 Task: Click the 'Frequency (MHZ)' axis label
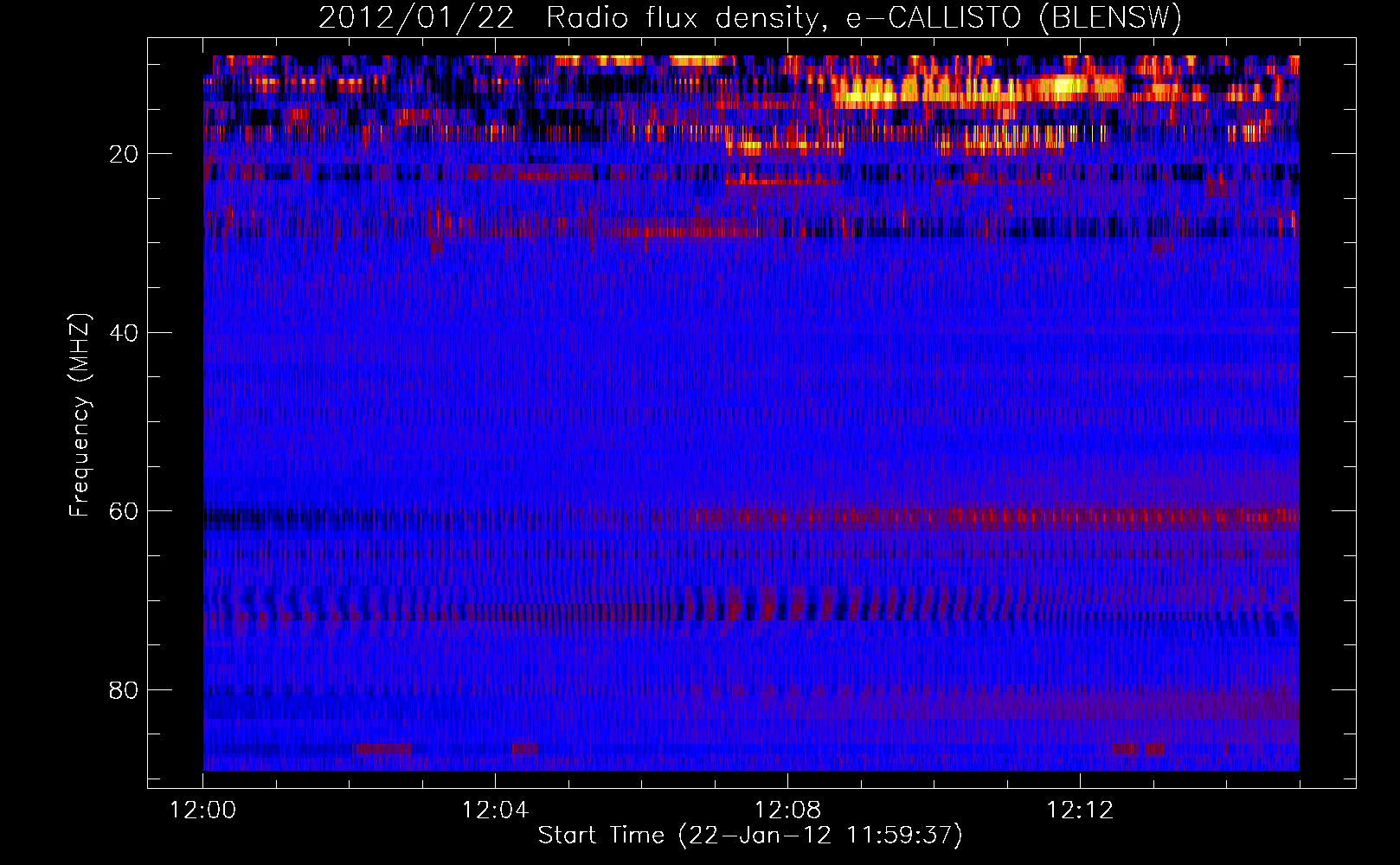79,415
